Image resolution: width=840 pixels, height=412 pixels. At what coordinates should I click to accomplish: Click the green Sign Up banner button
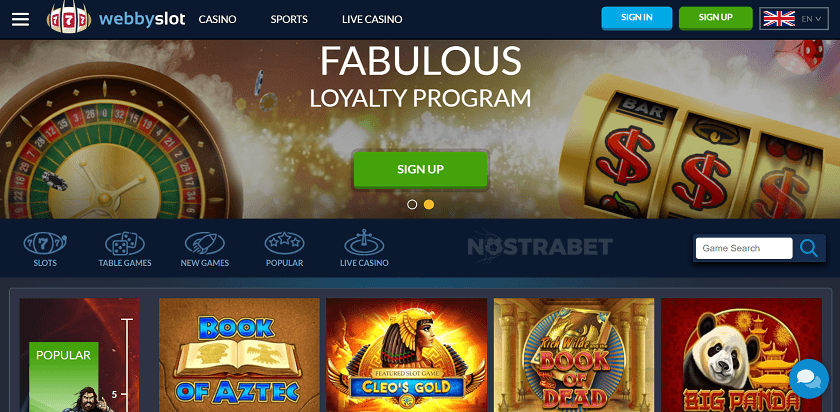(421, 169)
